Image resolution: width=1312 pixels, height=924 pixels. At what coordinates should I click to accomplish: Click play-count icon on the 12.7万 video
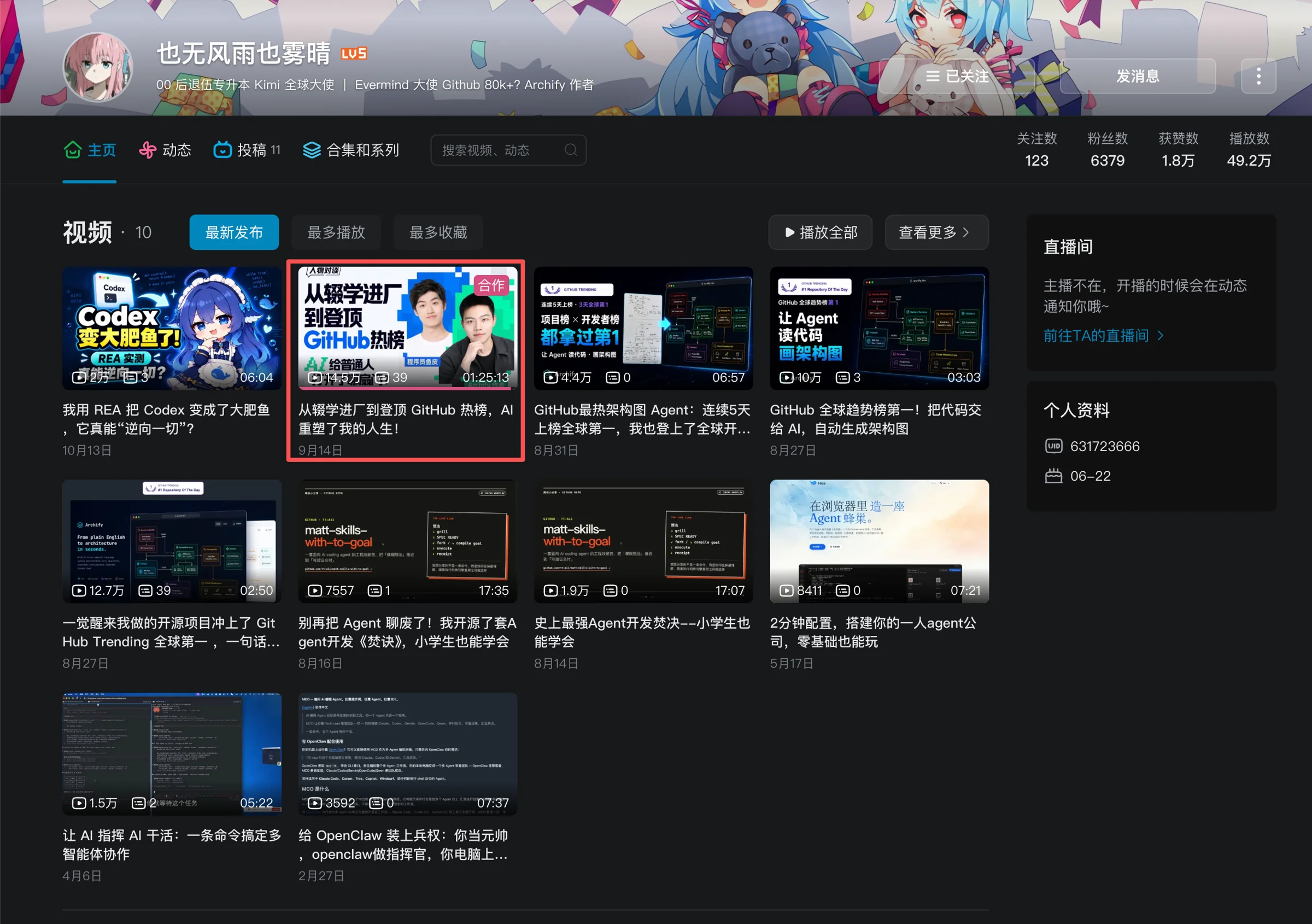[x=78, y=590]
